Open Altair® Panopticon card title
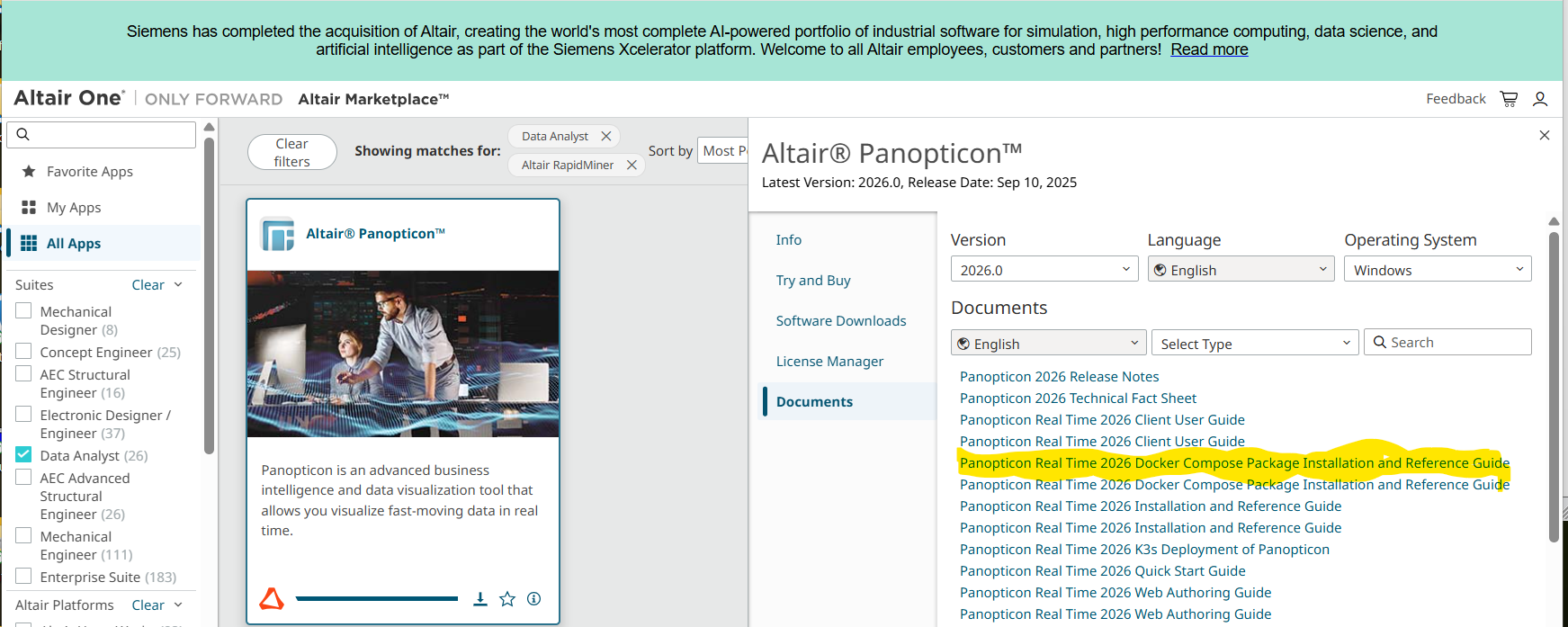 pos(375,234)
